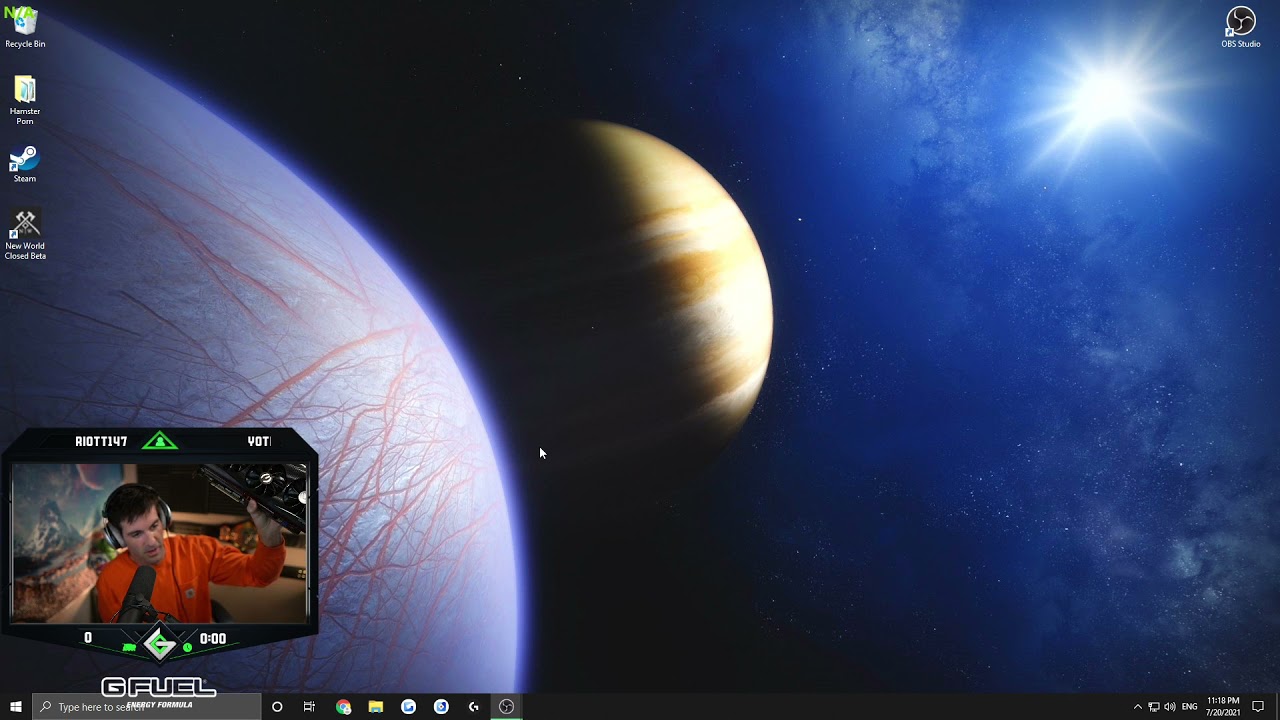Screen dimensions: 1280x720
Task: Click the taskbar search box
Action: point(147,707)
